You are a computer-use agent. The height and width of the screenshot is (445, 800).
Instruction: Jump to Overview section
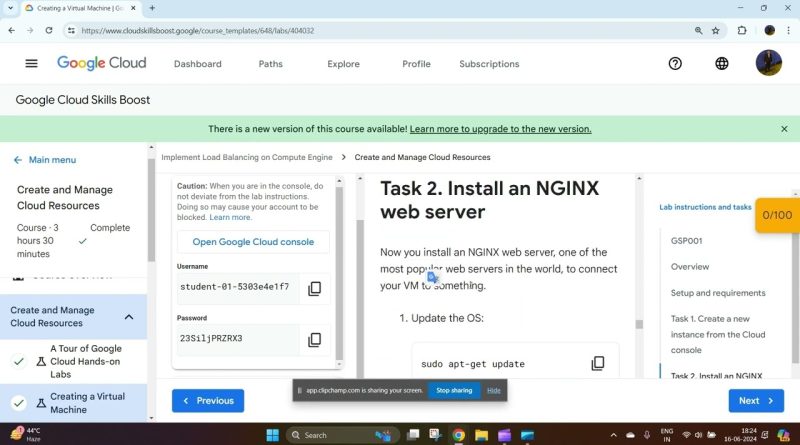pyautogui.click(x=690, y=266)
